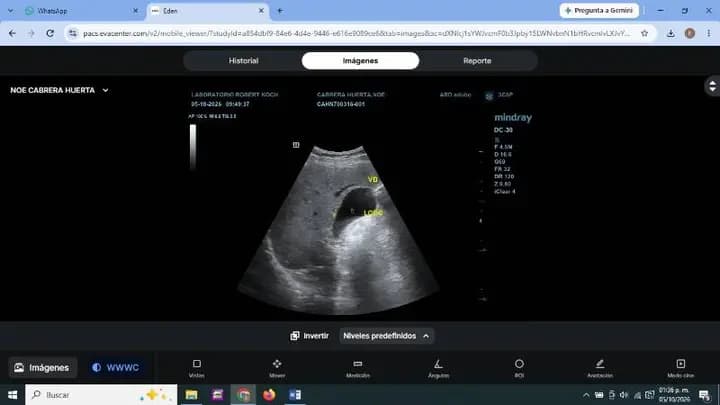Enable the WWWC window level tool
The height and width of the screenshot is (405, 720).
tap(116, 368)
